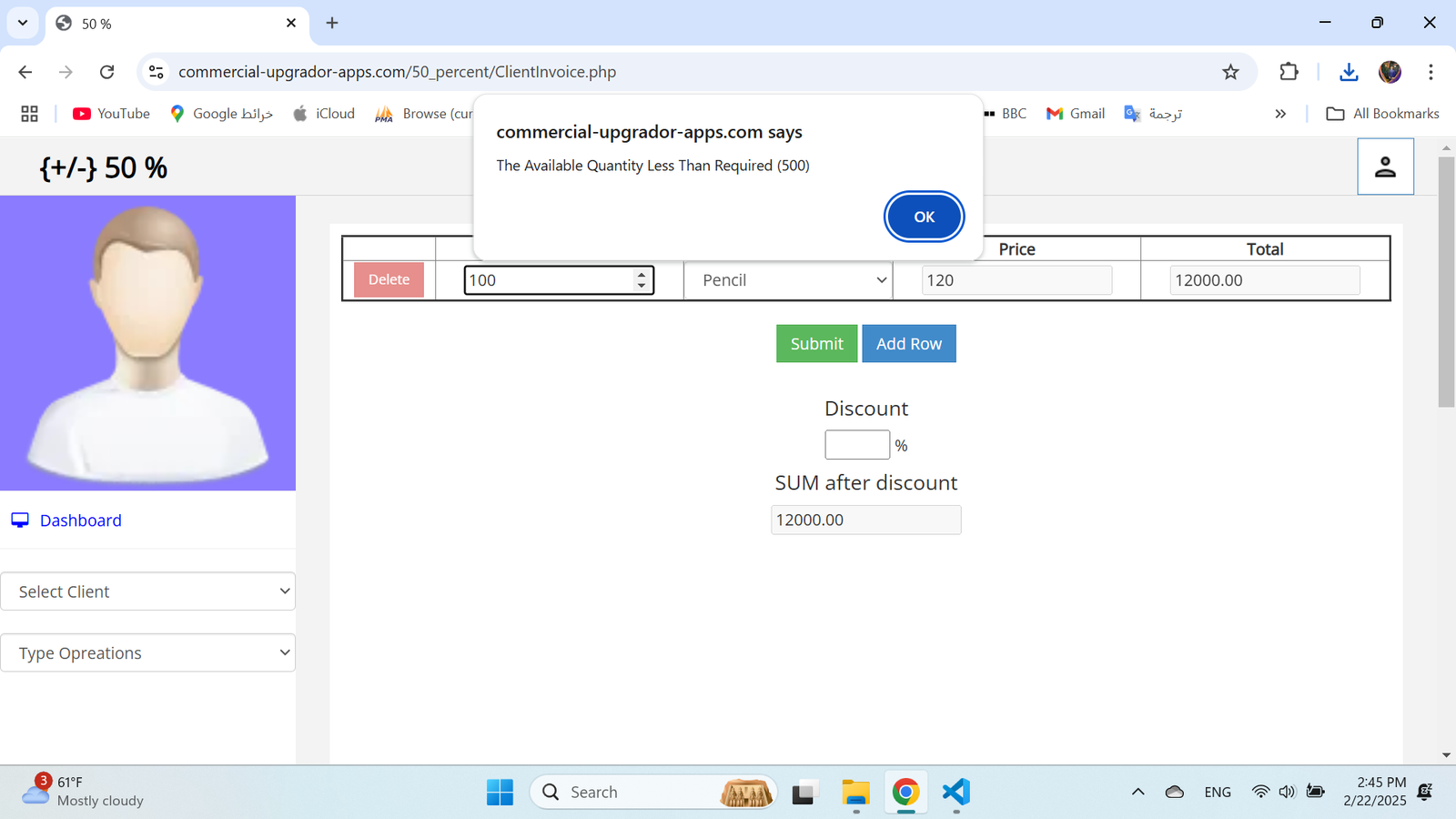Open File Explorer from the taskbar
The width and height of the screenshot is (1456, 819).
coord(855,792)
